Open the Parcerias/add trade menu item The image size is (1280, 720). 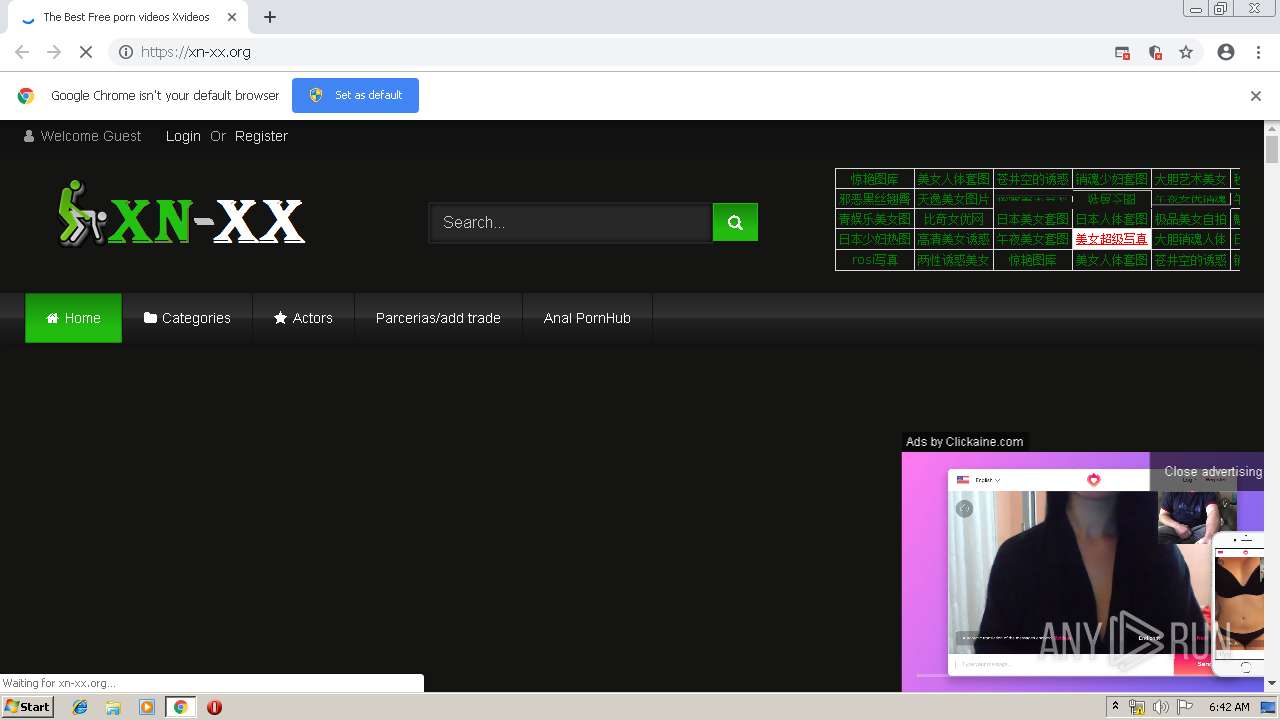(x=438, y=318)
